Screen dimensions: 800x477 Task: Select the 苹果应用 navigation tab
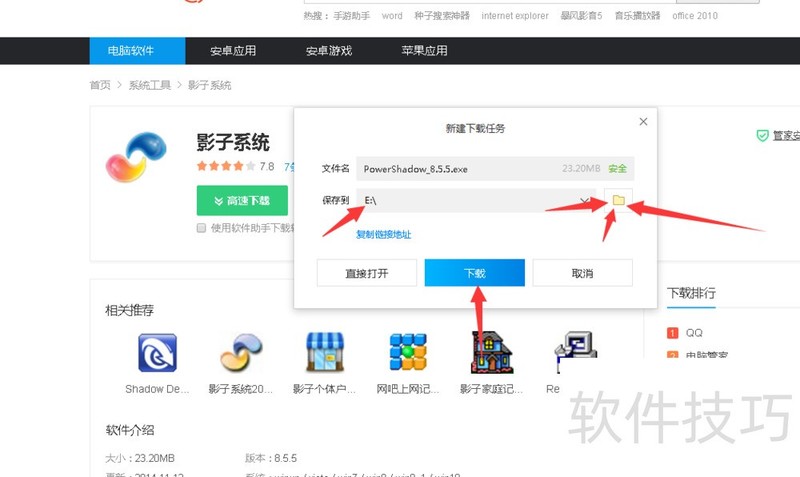[424, 51]
